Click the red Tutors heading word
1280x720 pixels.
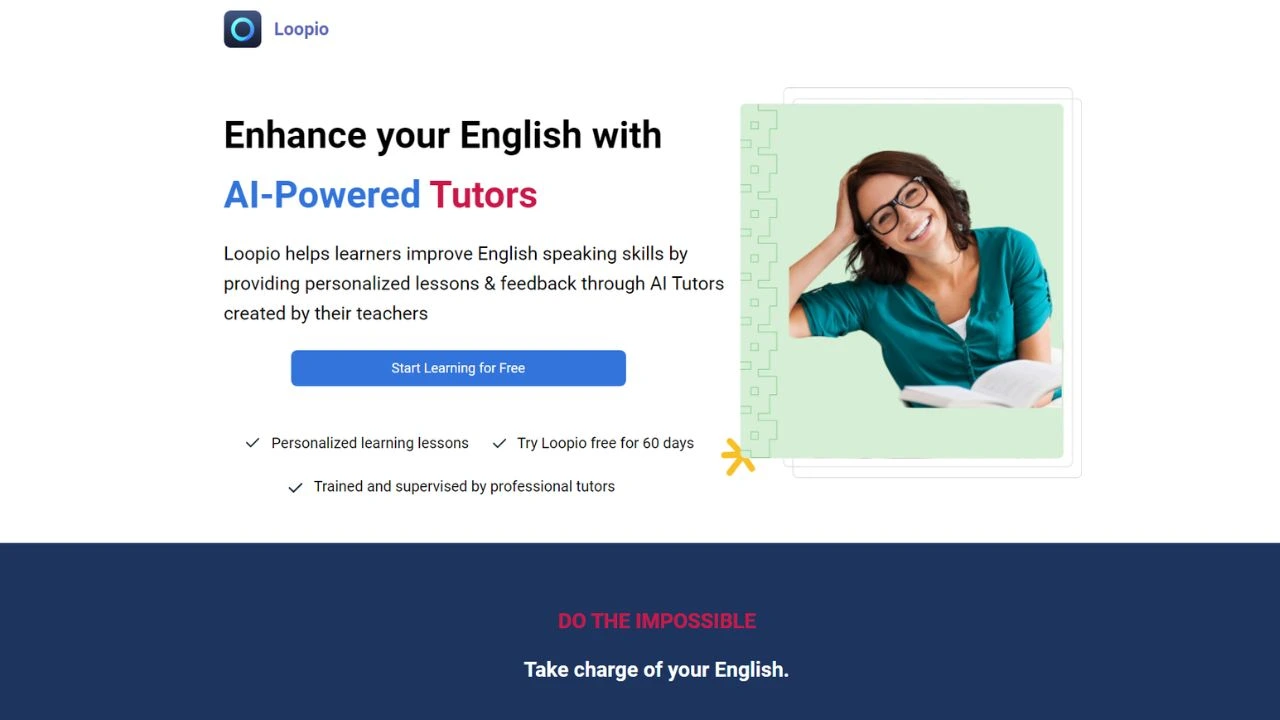(x=483, y=194)
